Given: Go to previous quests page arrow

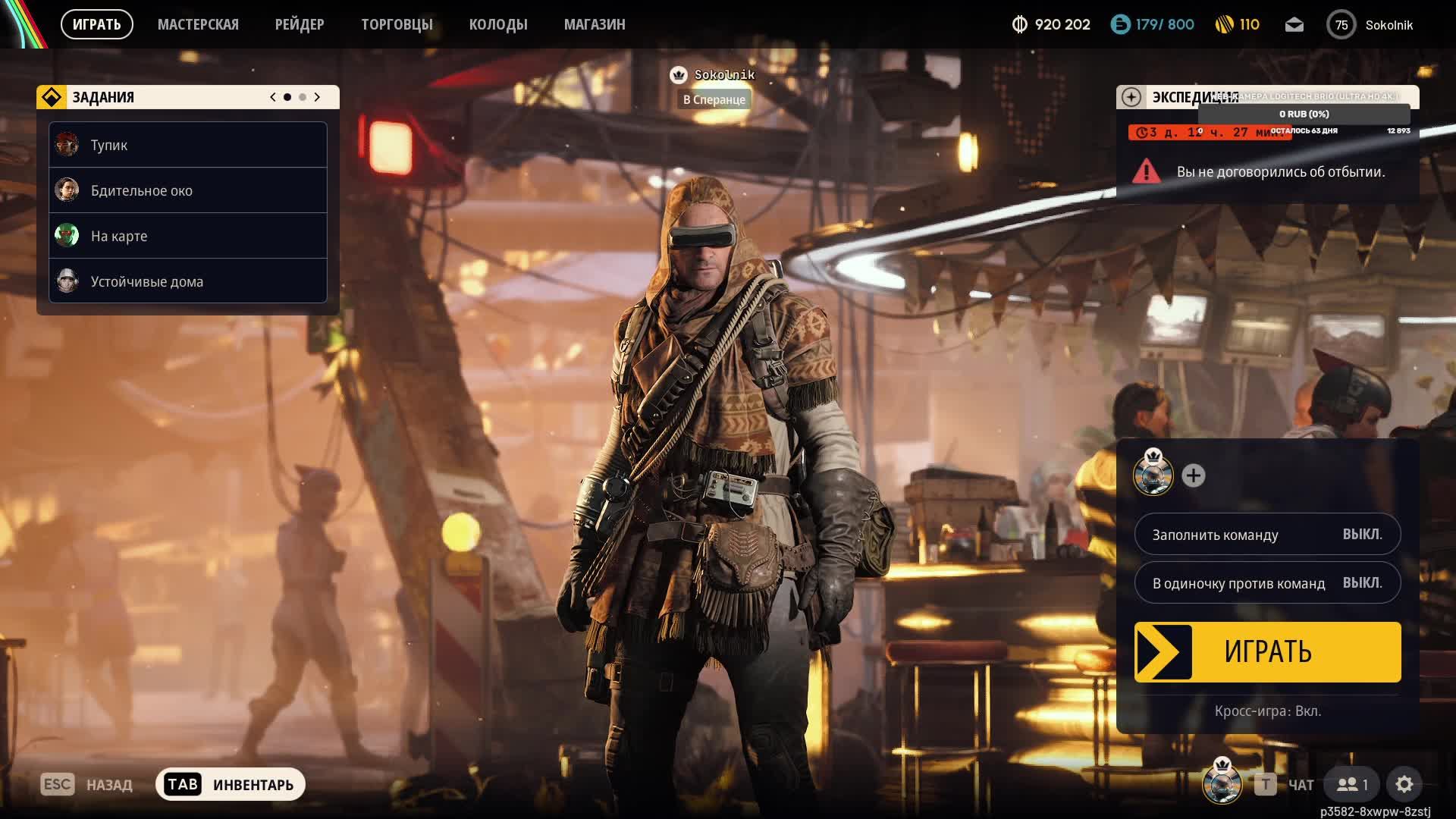Looking at the screenshot, I should (x=273, y=97).
